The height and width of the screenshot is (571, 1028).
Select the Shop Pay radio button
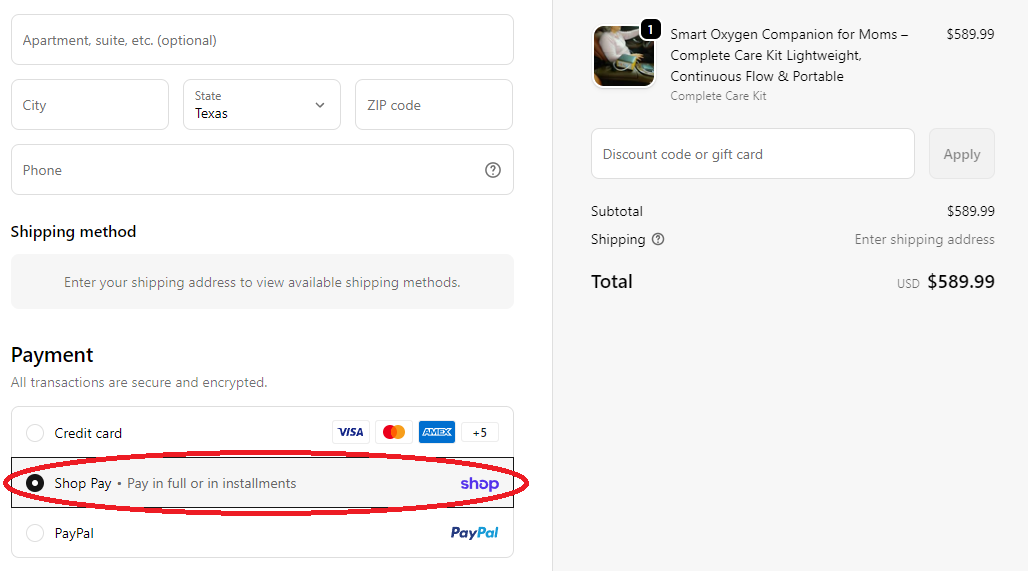point(35,483)
